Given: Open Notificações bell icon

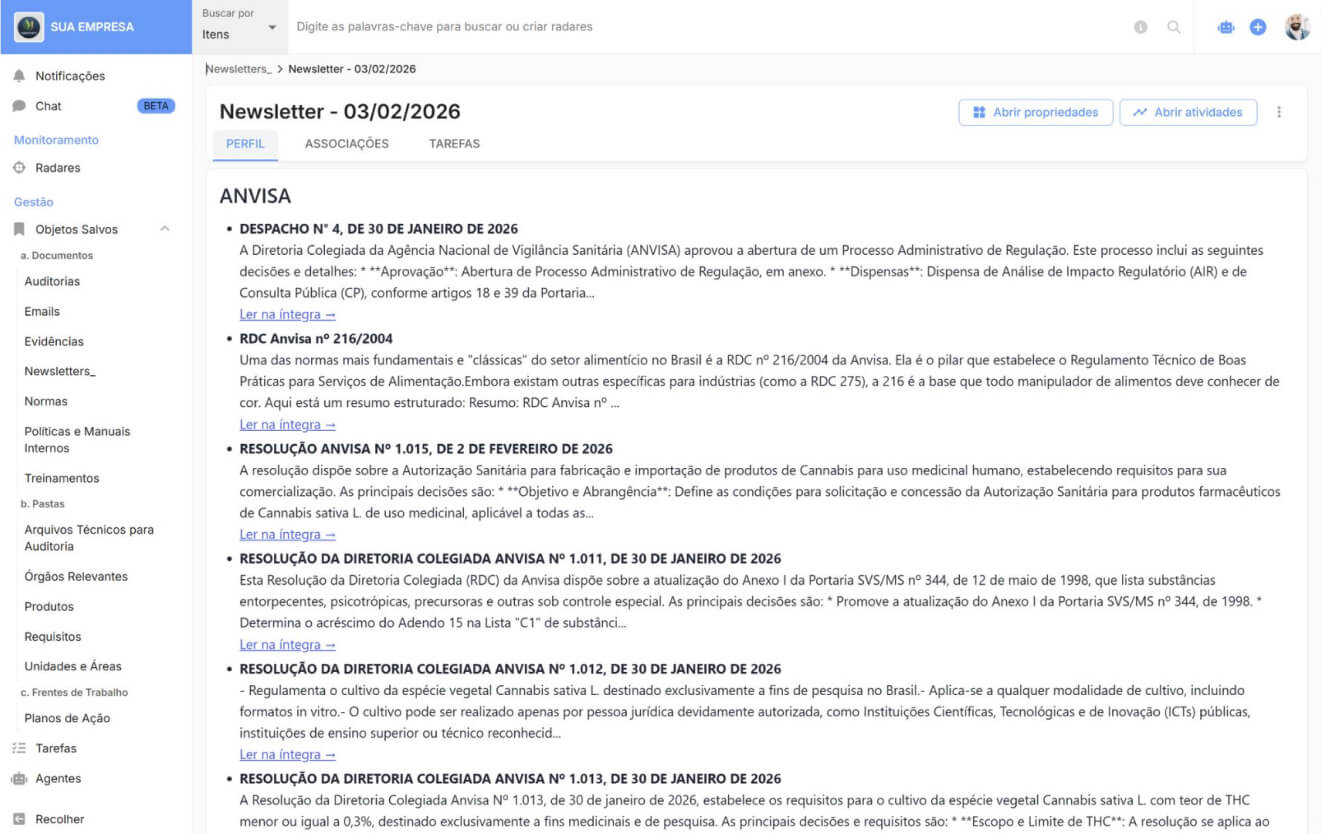Looking at the screenshot, I should point(19,76).
